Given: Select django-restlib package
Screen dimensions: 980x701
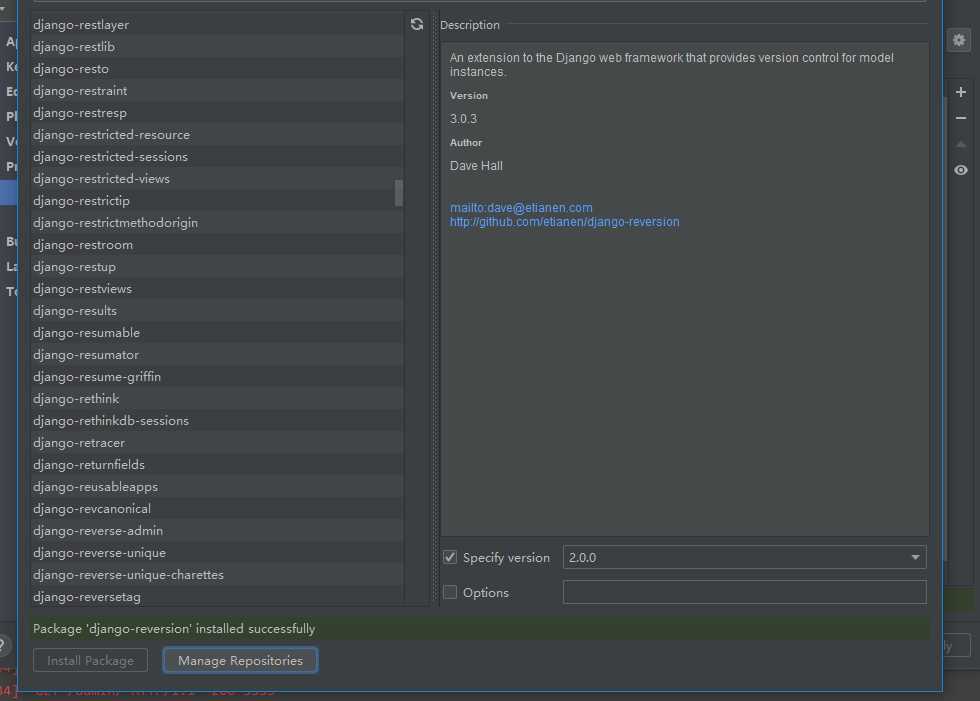Looking at the screenshot, I should pos(217,47).
